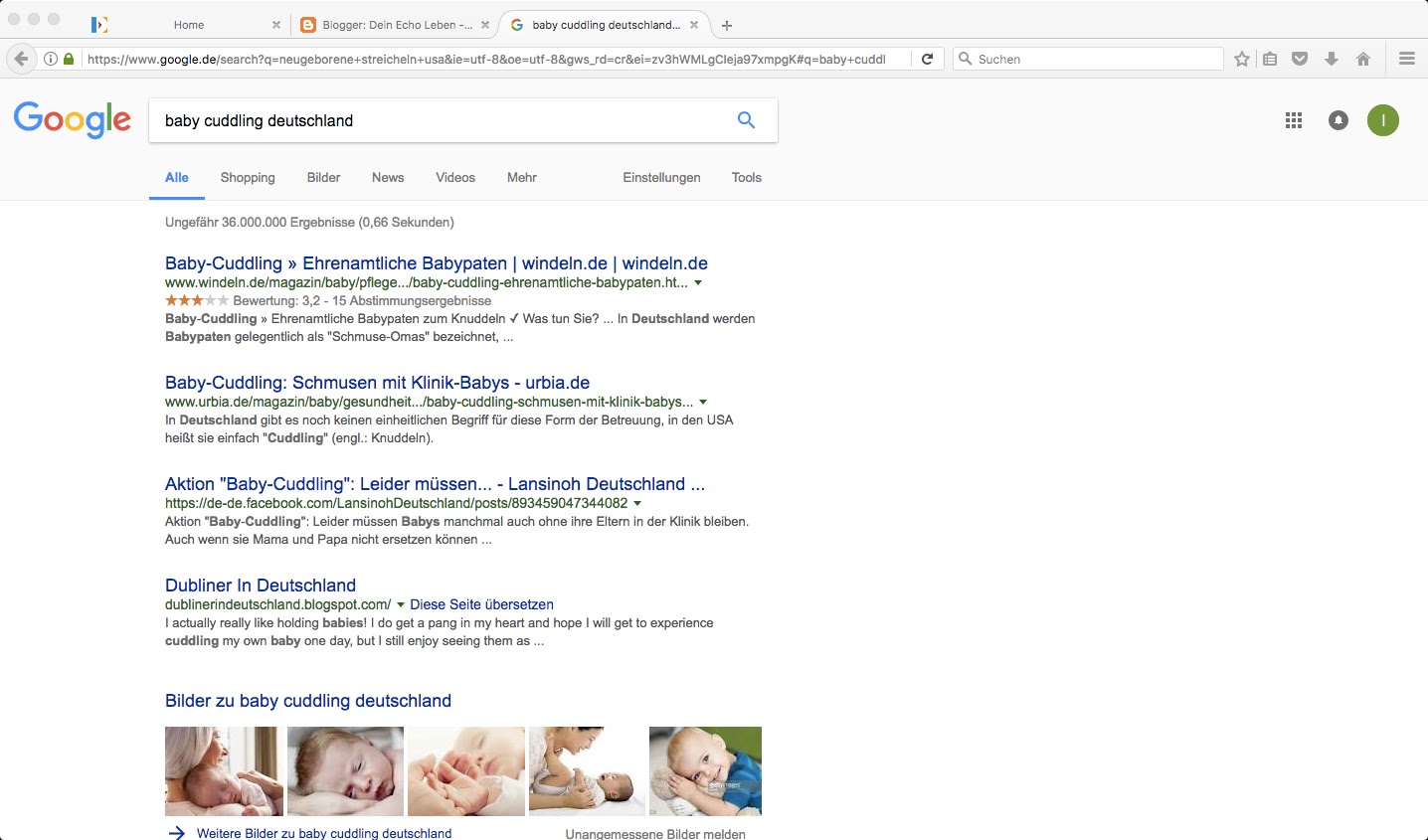Viewport: 1428px width, 840px height.
Task: Close the Home tab
Action: [276, 25]
